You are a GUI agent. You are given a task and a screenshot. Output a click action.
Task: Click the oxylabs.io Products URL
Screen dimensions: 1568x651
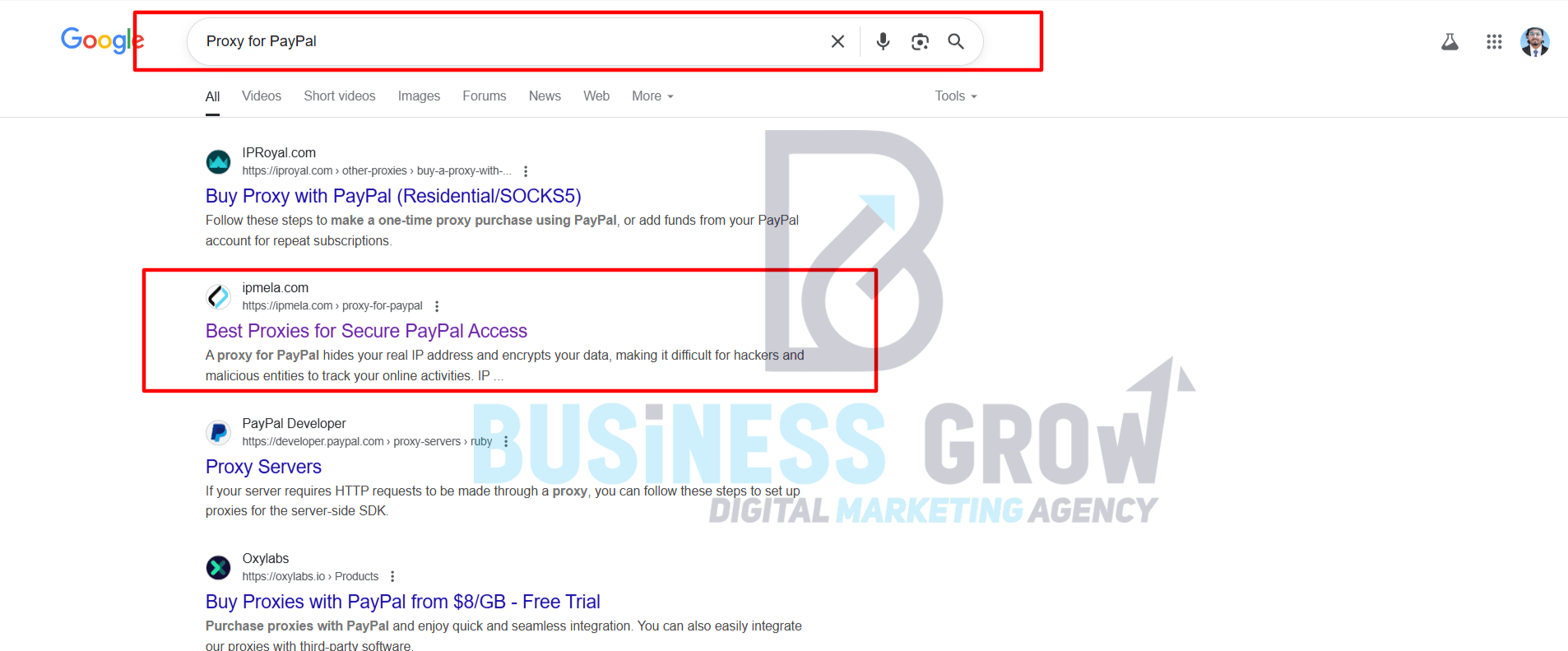(x=310, y=577)
